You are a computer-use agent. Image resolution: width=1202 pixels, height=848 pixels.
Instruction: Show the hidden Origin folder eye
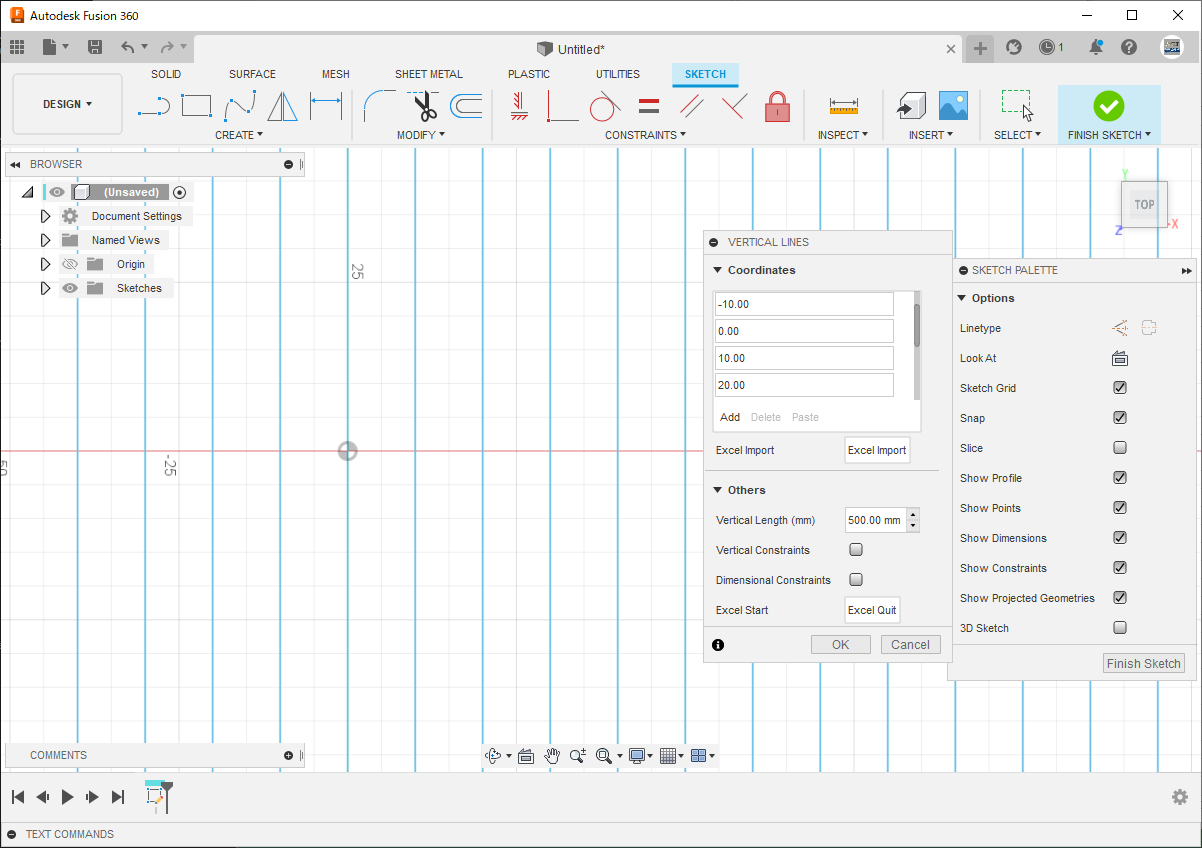tap(69, 264)
